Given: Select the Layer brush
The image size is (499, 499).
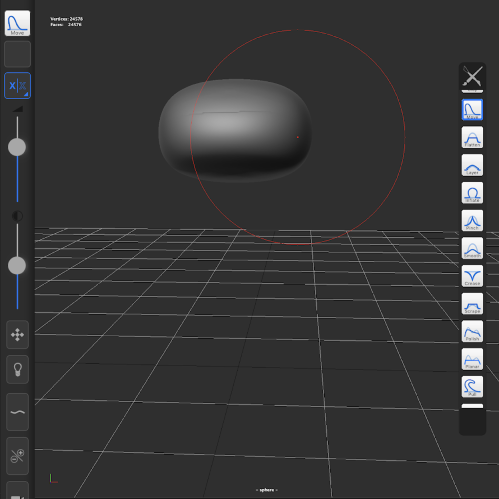Looking at the screenshot, I should pyautogui.click(x=472, y=165).
